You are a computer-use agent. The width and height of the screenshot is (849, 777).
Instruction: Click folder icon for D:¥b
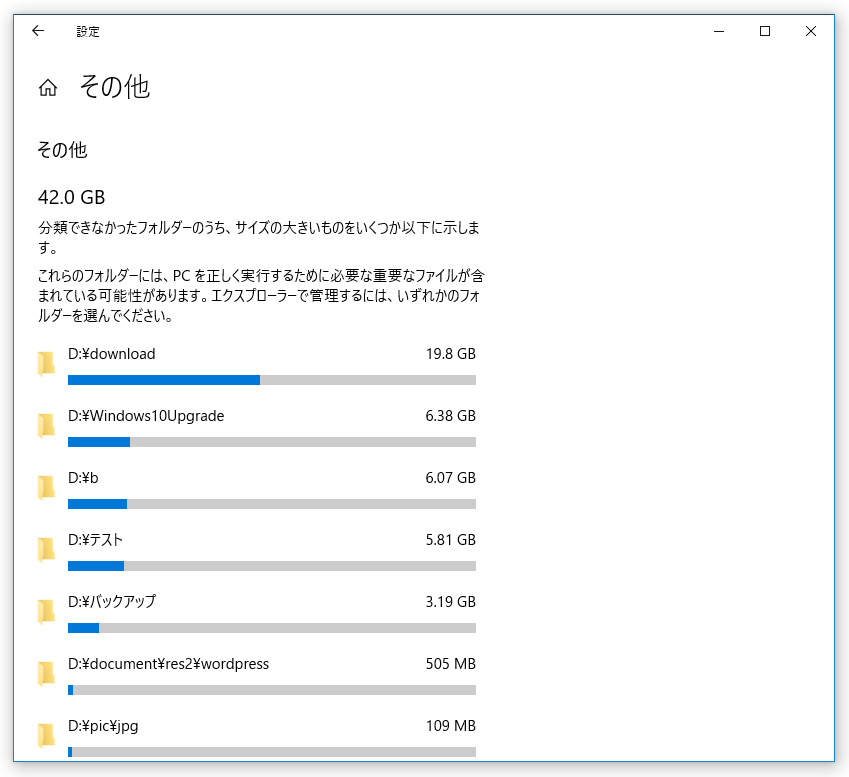coord(46,487)
